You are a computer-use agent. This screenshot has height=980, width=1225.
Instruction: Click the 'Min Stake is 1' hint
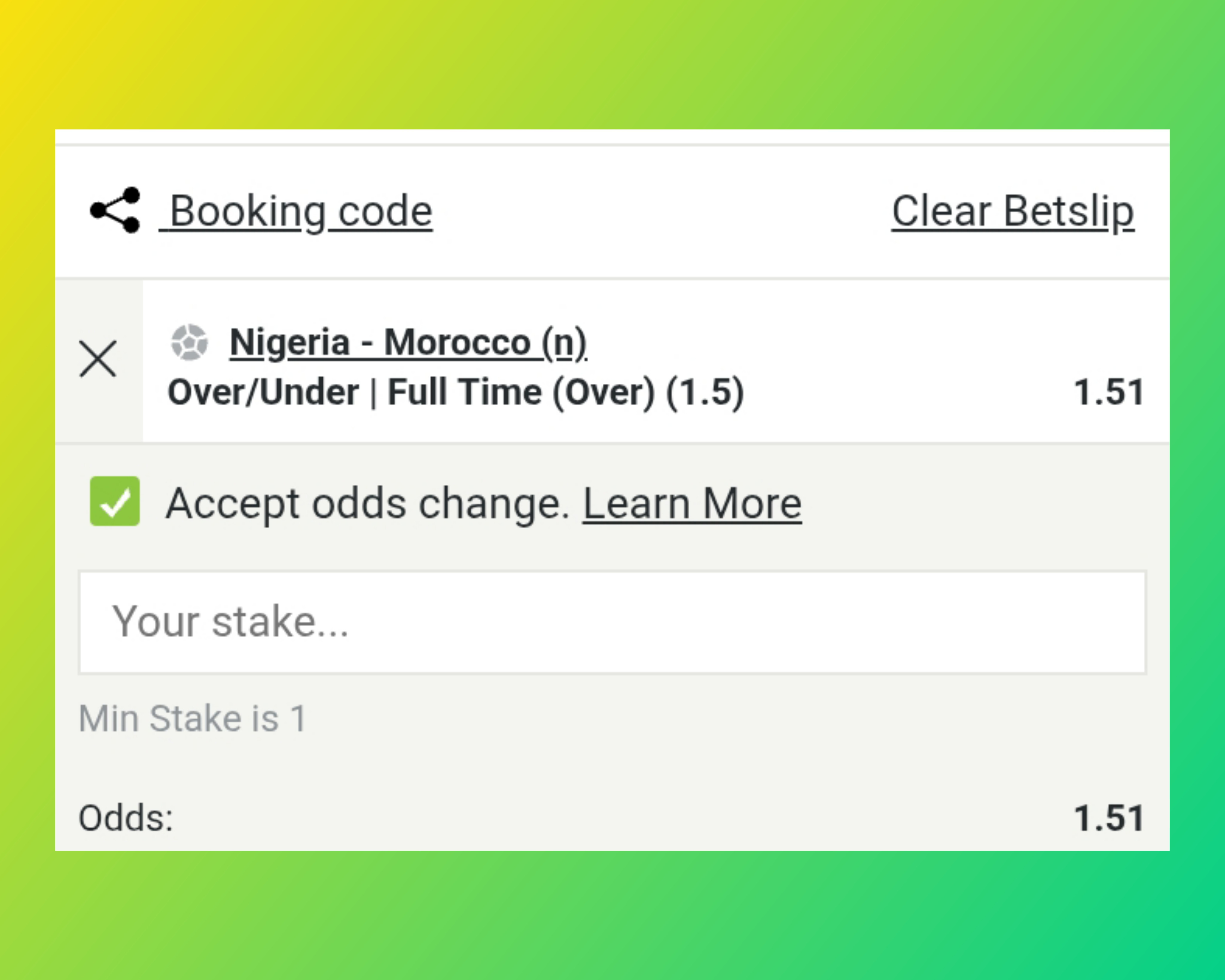point(193,719)
